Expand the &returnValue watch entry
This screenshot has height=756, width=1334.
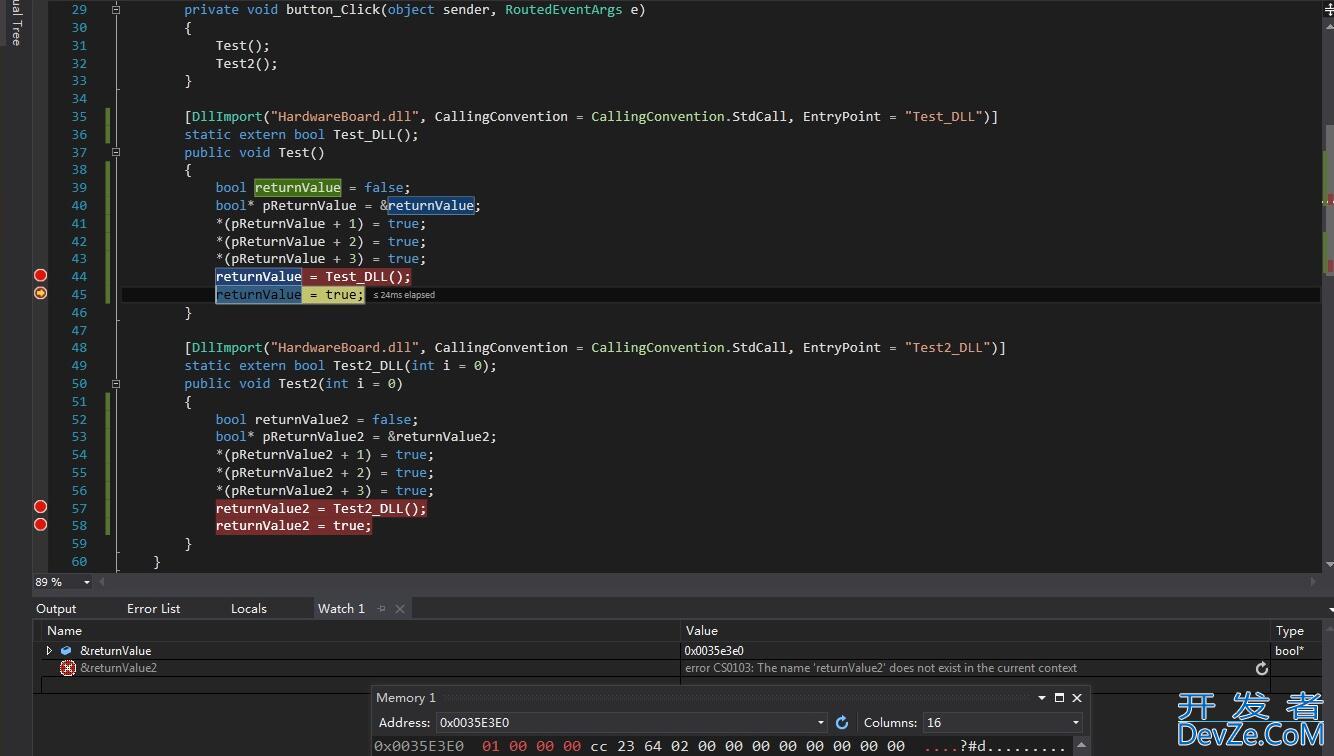tap(49, 651)
